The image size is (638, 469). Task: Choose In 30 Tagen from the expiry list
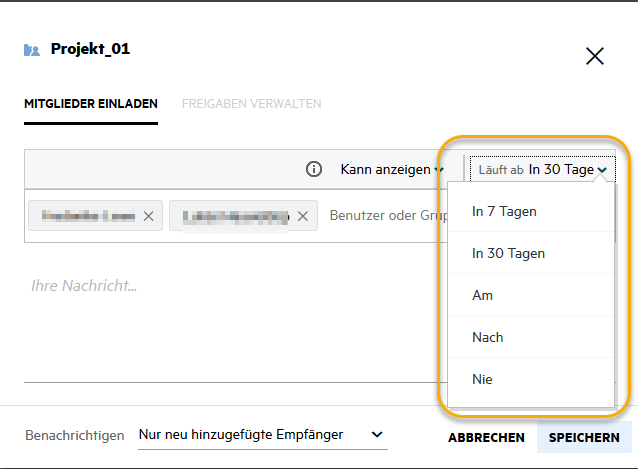531,253
